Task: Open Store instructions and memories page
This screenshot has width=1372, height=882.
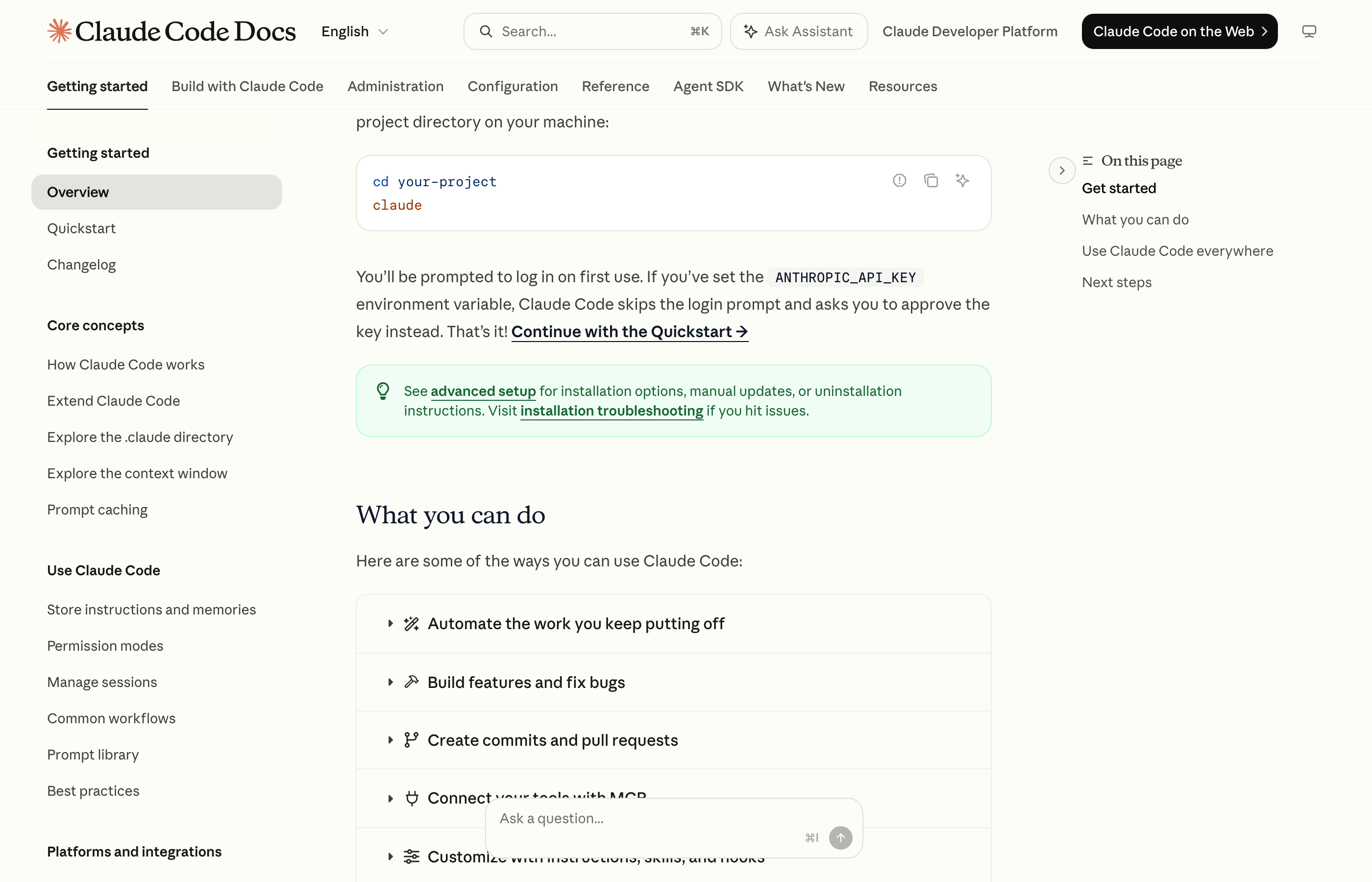Action: click(x=151, y=610)
